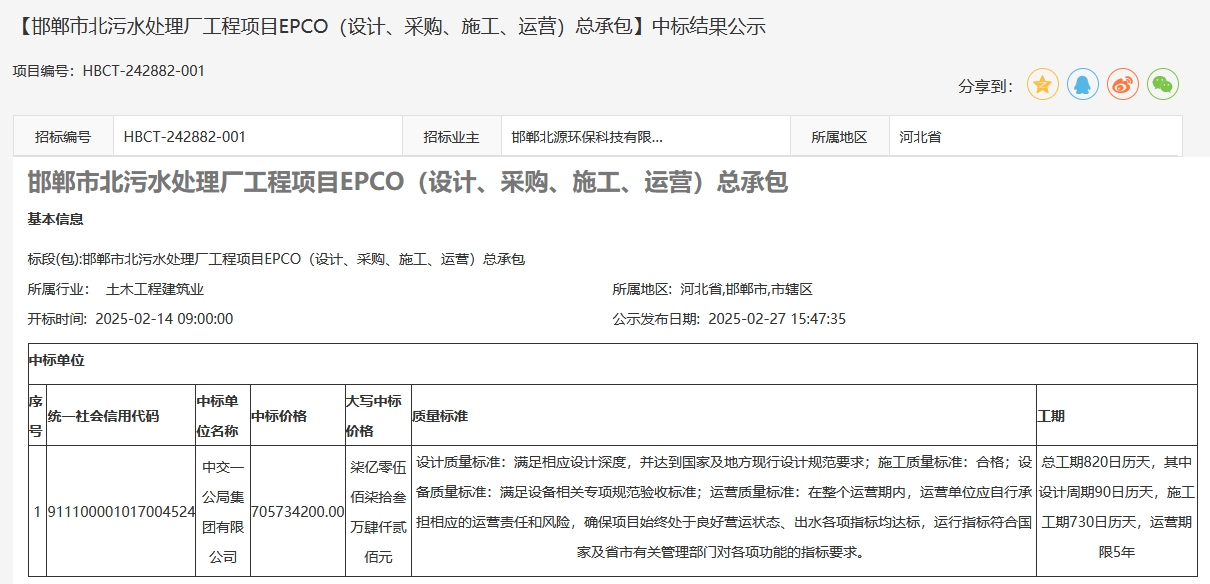Click the 中标价格 column header

click(x=279, y=416)
